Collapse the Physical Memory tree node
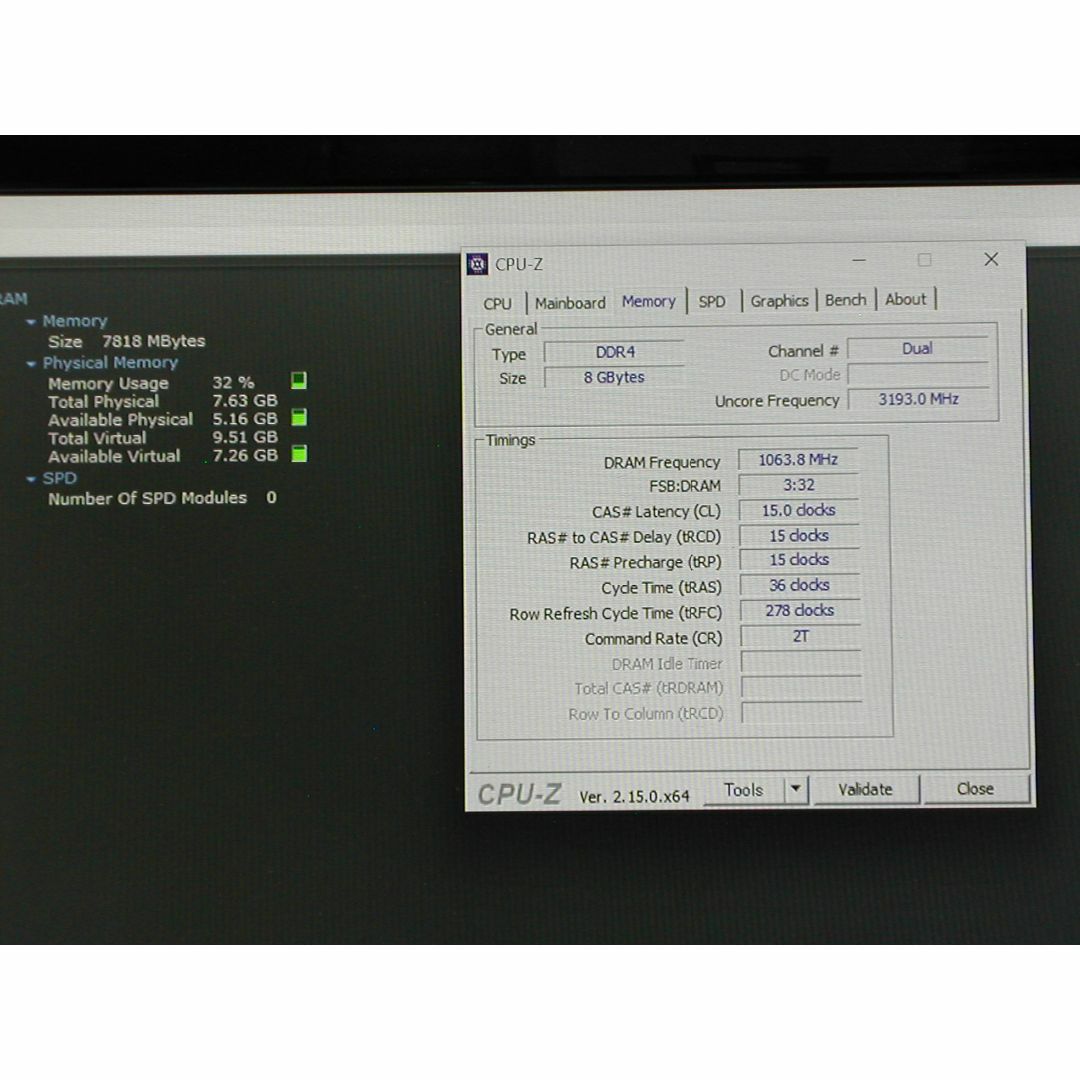Viewport: 1080px width, 1080px height. [x=30, y=364]
